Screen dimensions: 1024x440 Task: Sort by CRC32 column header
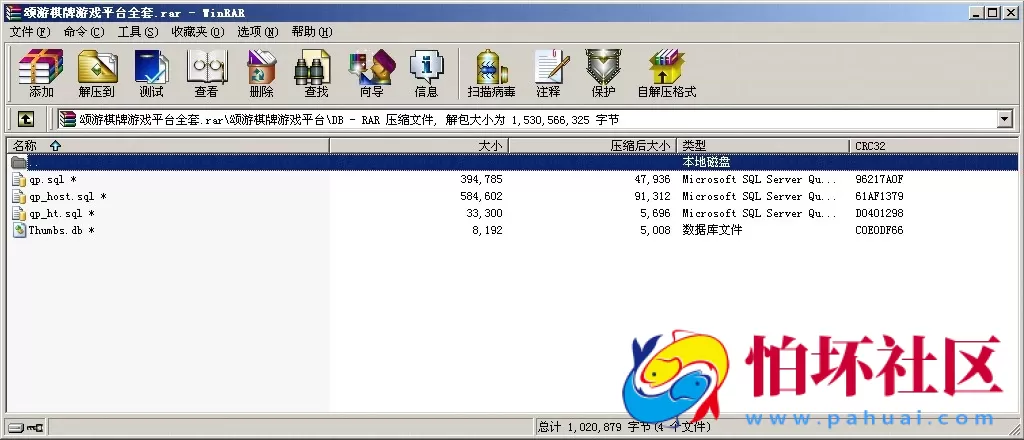click(x=935, y=146)
